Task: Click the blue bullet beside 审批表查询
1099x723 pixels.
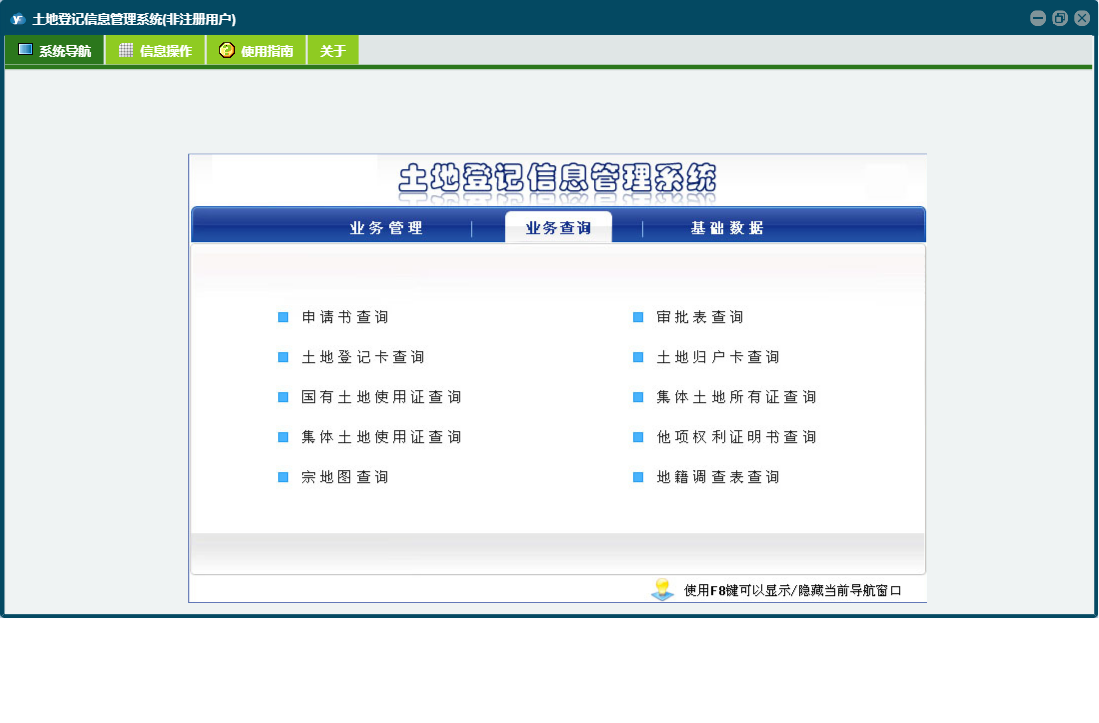Action: (638, 317)
